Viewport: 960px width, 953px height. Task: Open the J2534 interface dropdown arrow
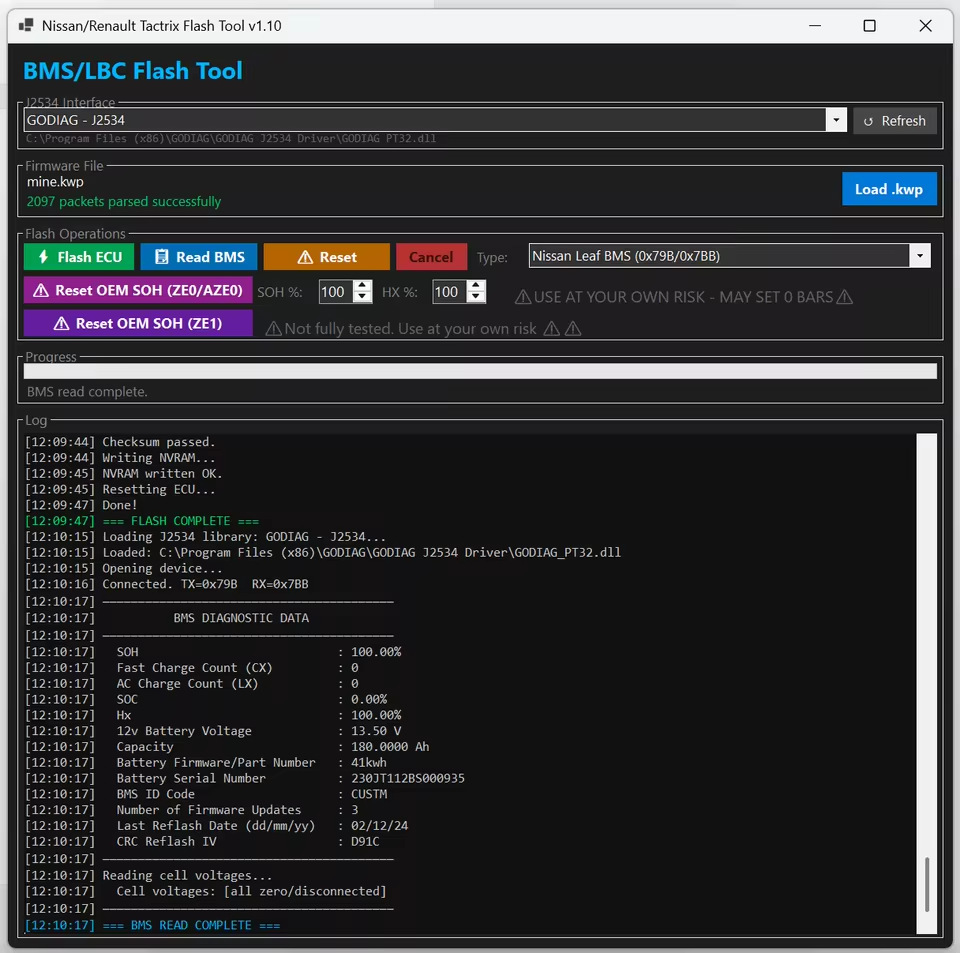click(x=836, y=120)
